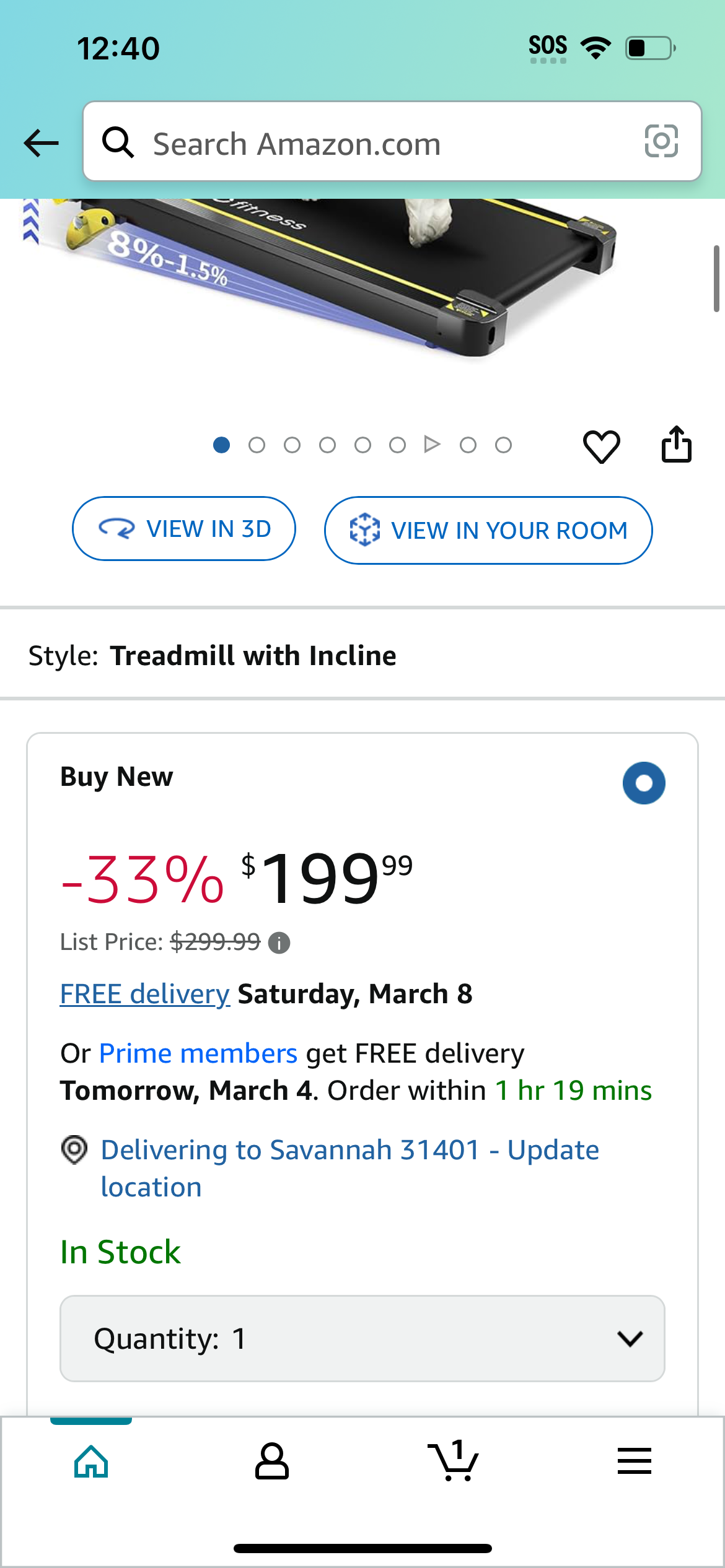Open the hamburger menu icon
The width and height of the screenshot is (725, 1568).
coord(635,1461)
